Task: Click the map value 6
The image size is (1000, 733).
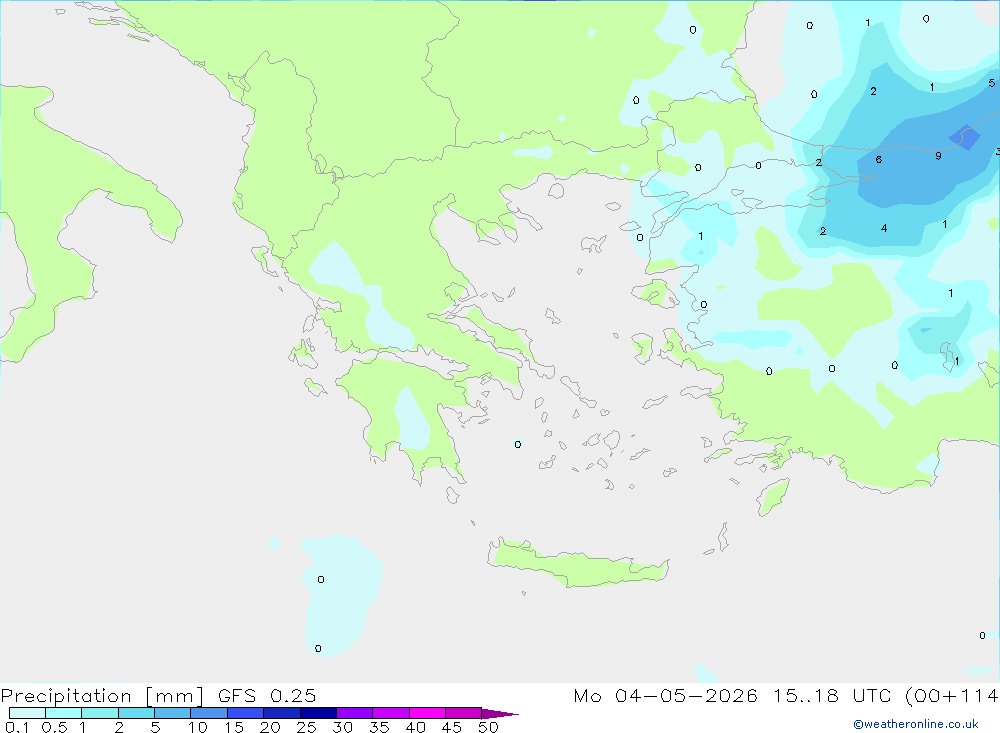Action: [x=879, y=159]
